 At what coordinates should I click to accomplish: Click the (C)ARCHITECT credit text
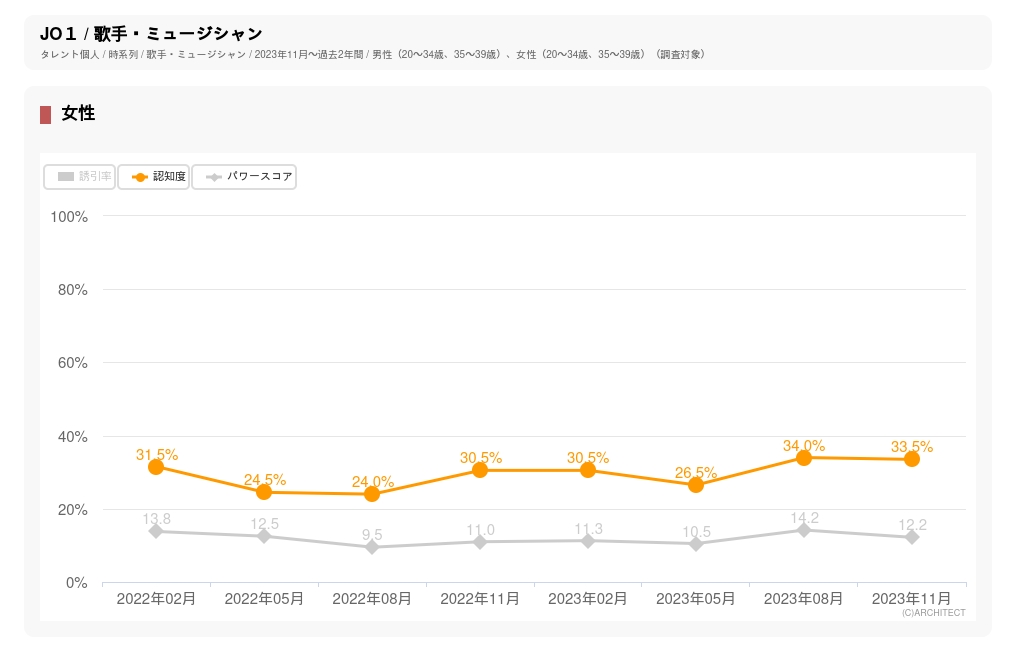coord(933,613)
